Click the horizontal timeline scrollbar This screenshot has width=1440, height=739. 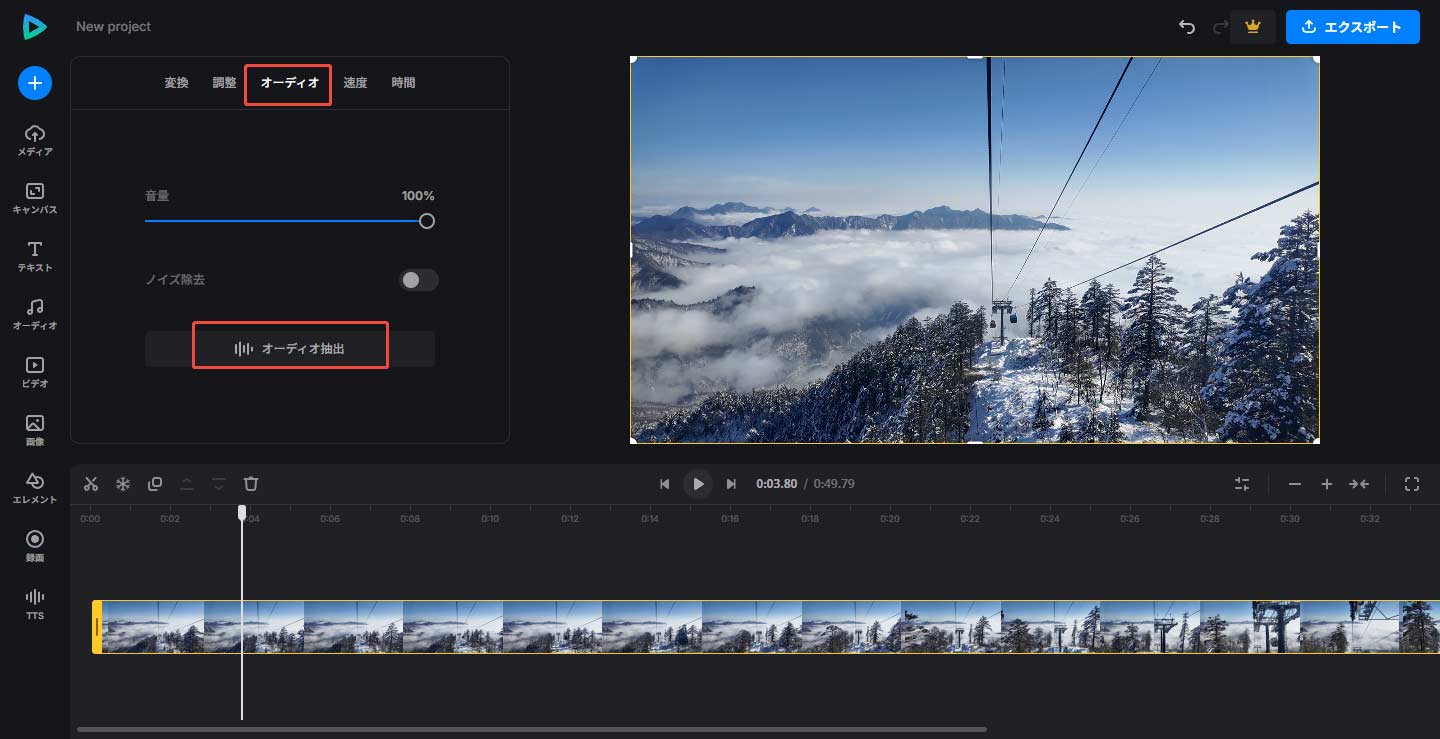(x=532, y=729)
